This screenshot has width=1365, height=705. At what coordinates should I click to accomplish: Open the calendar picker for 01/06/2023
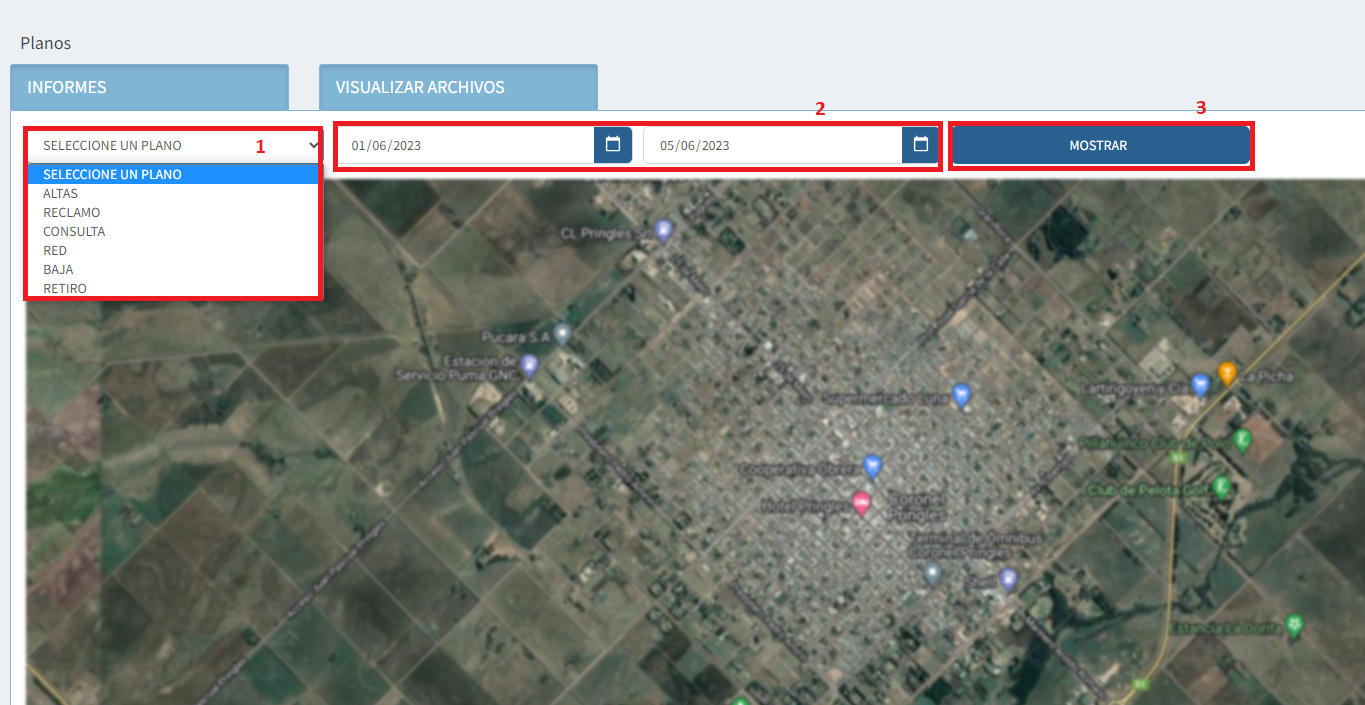pos(613,145)
